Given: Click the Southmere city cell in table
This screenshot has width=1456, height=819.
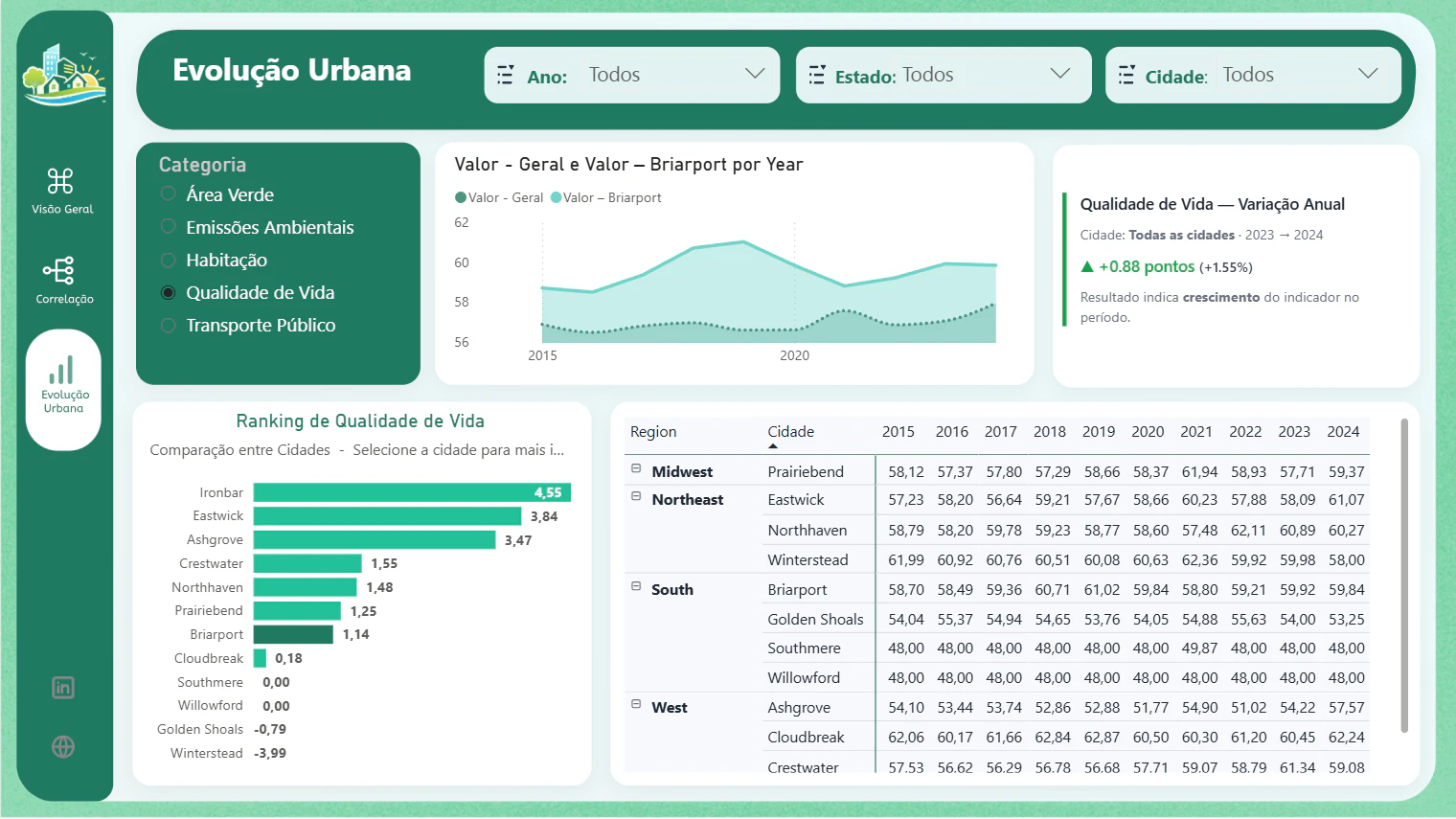Looking at the screenshot, I should click(804, 648).
